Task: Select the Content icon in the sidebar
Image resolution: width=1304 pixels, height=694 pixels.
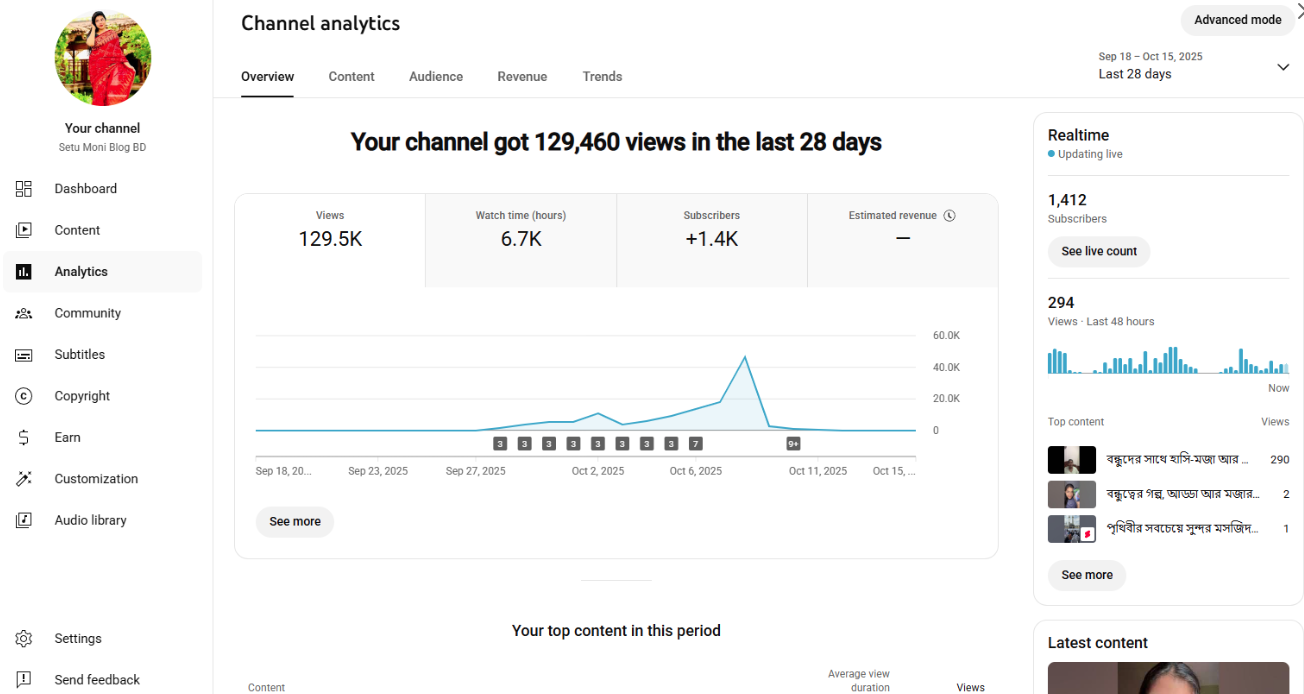Action: pos(23,229)
